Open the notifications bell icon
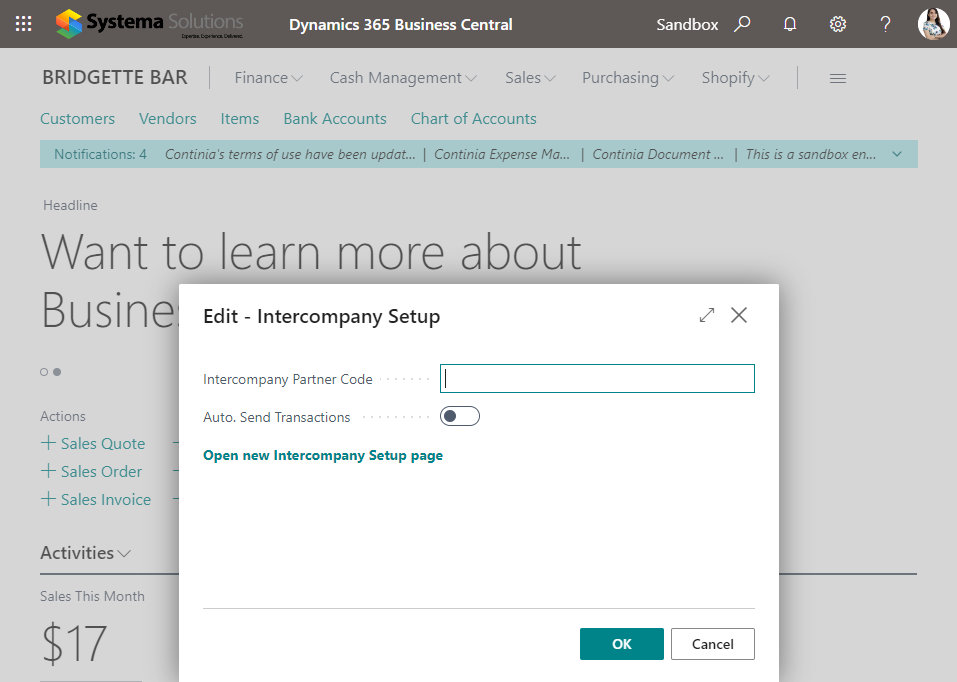 click(790, 24)
